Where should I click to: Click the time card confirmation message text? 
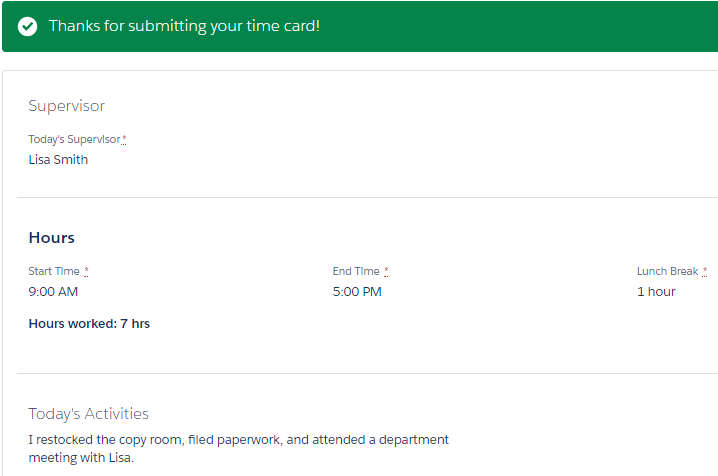pyautogui.click(x=184, y=26)
